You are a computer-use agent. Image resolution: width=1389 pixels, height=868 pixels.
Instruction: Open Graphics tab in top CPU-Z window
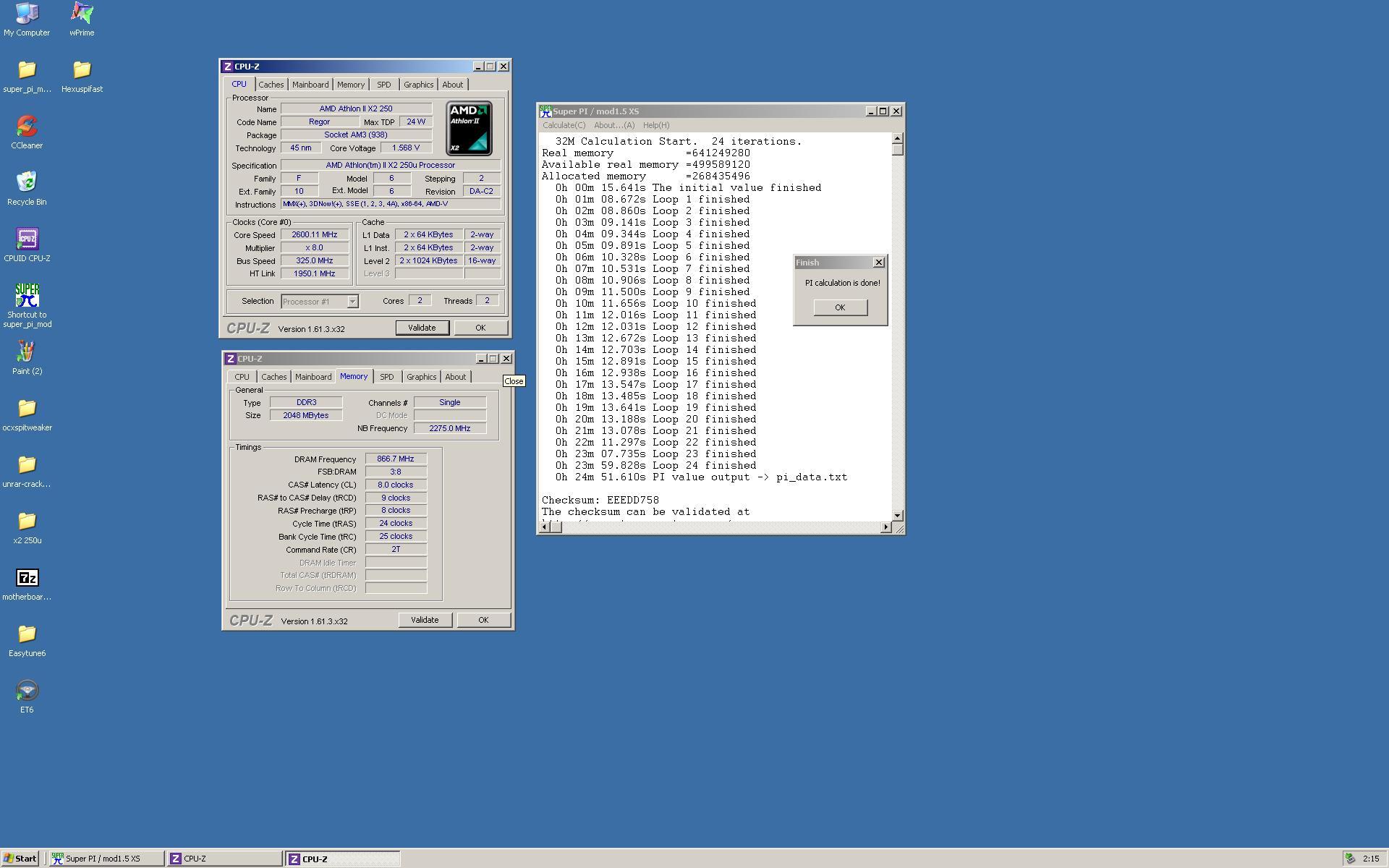pyautogui.click(x=418, y=85)
